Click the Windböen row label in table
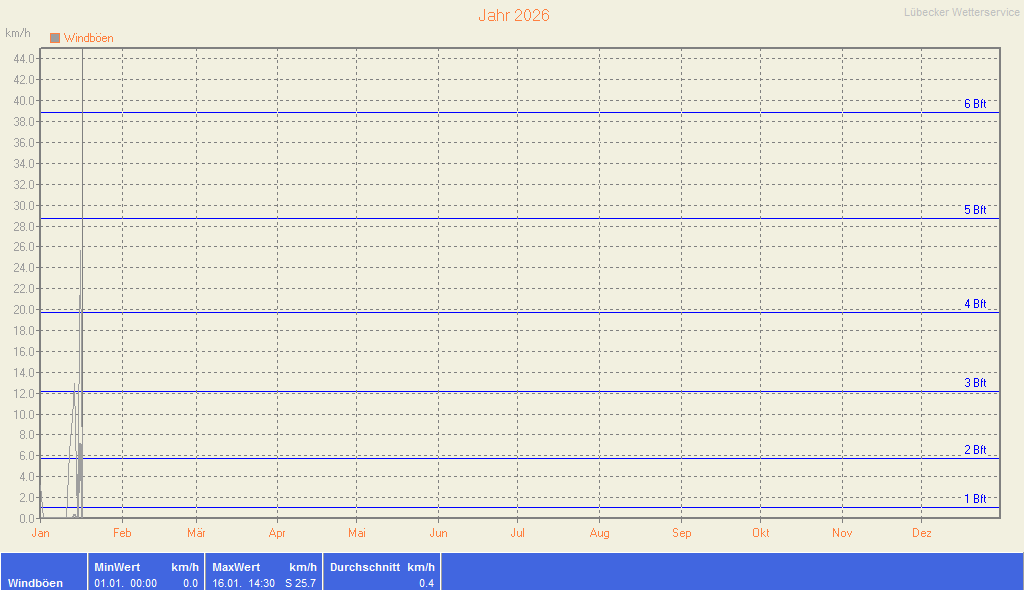Viewport: 1024px width, 590px height. click(35, 583)
